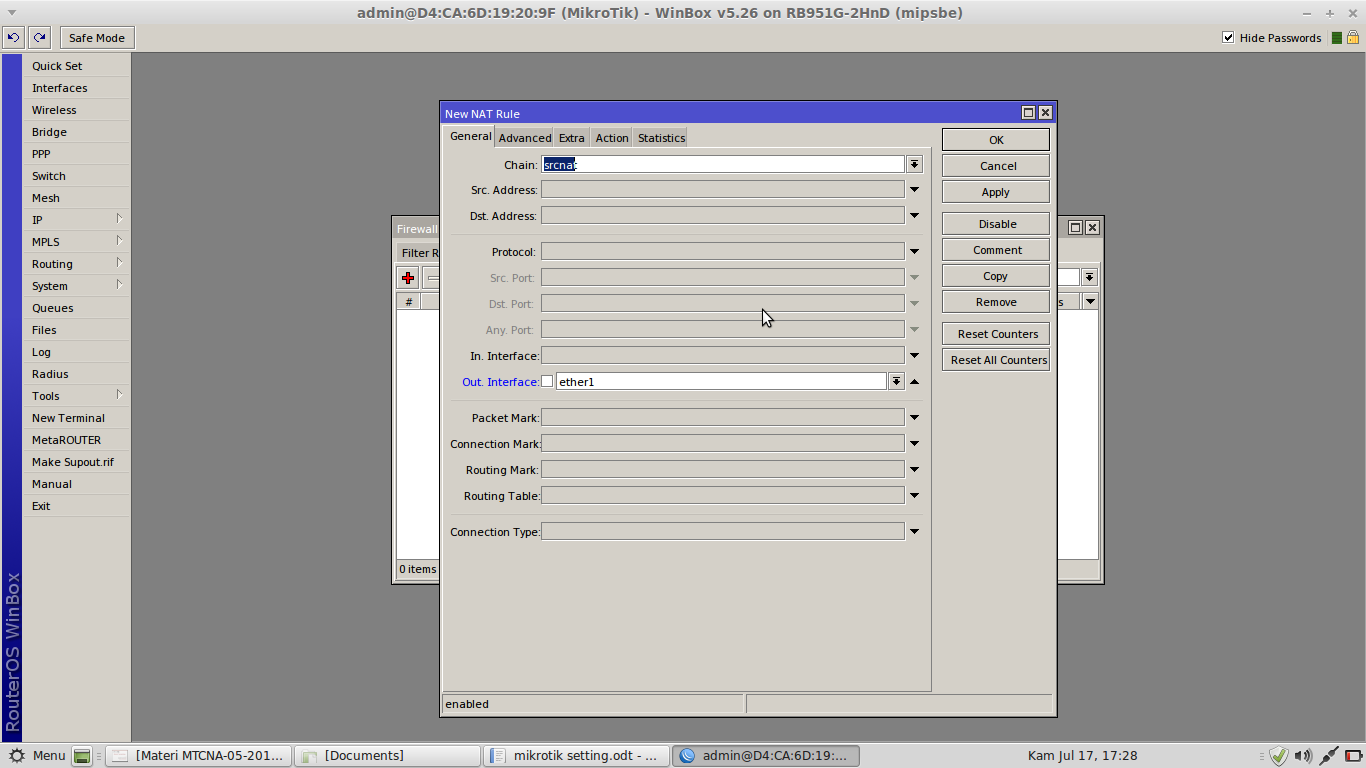Click the network connection tray icon
The image size is (1366, 768).
coord(1329,756)
